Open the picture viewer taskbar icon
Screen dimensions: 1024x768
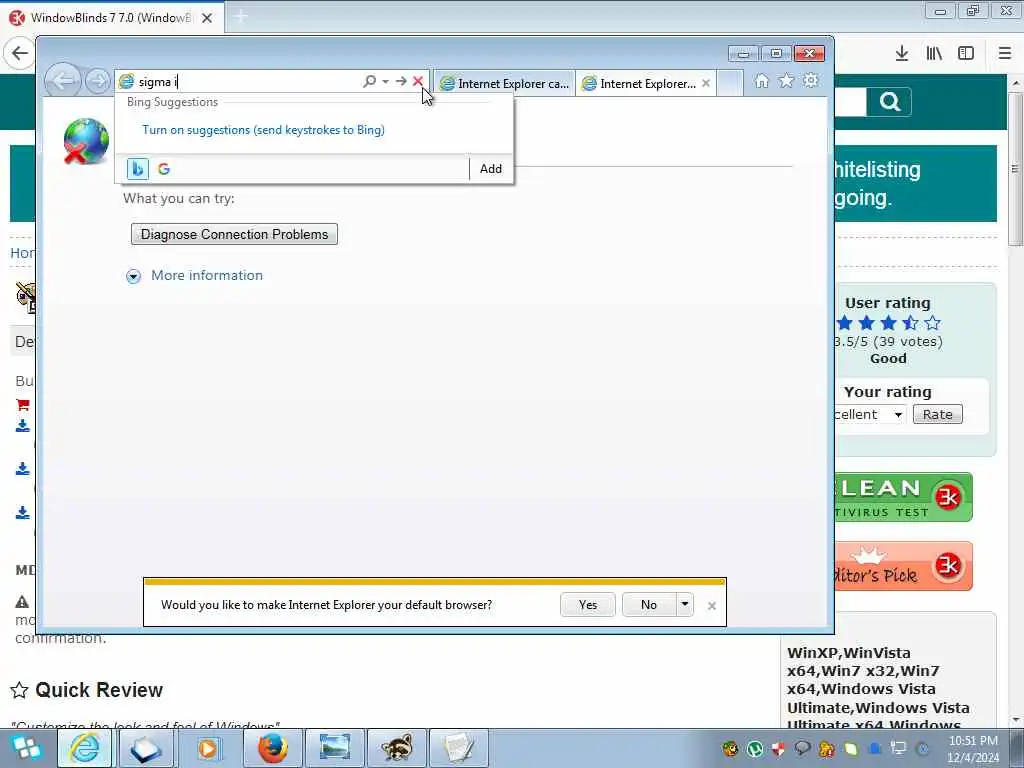[334, 748]
